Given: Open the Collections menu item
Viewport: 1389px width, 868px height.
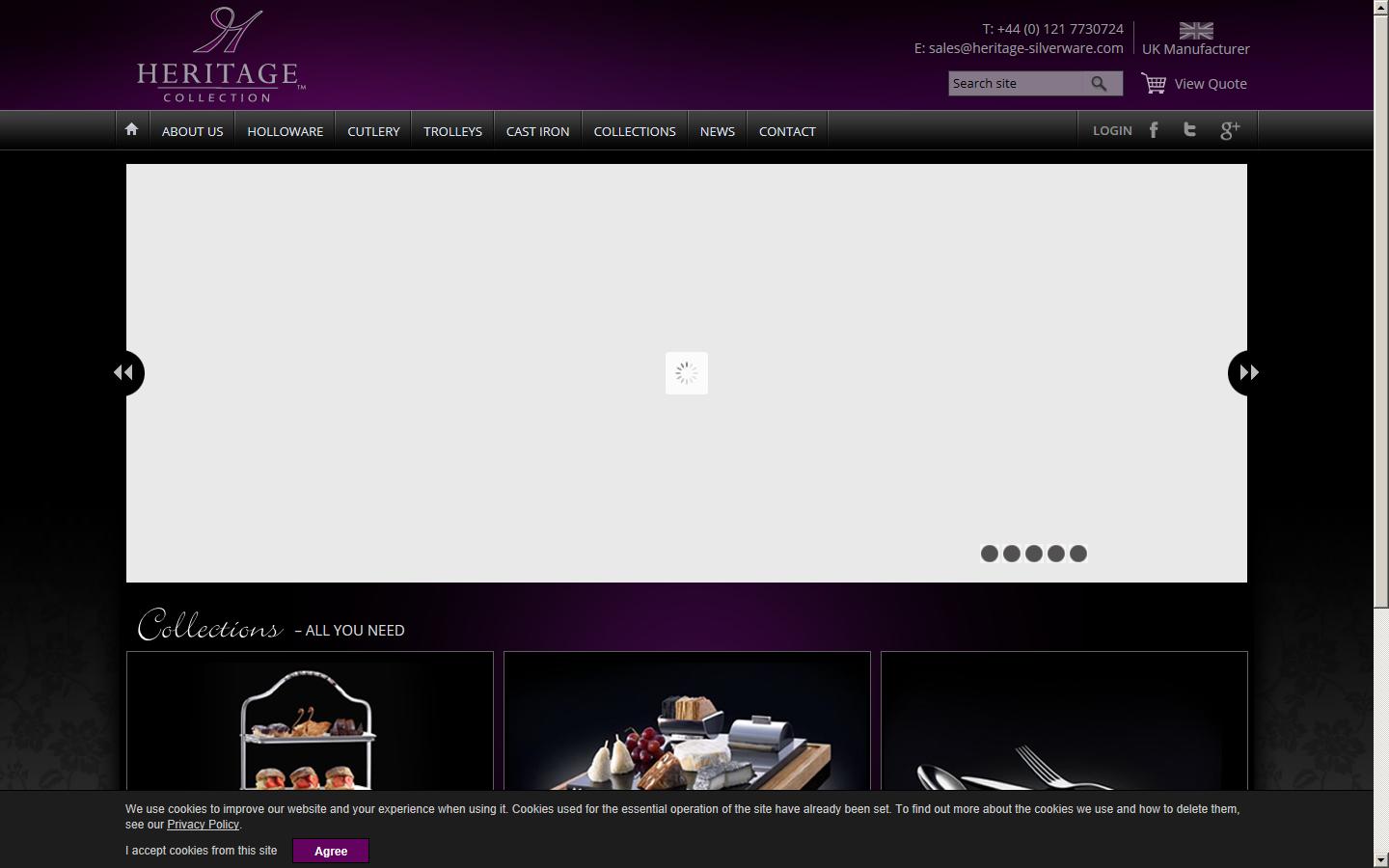Looking at the screenshot, I should coord(635,131).
